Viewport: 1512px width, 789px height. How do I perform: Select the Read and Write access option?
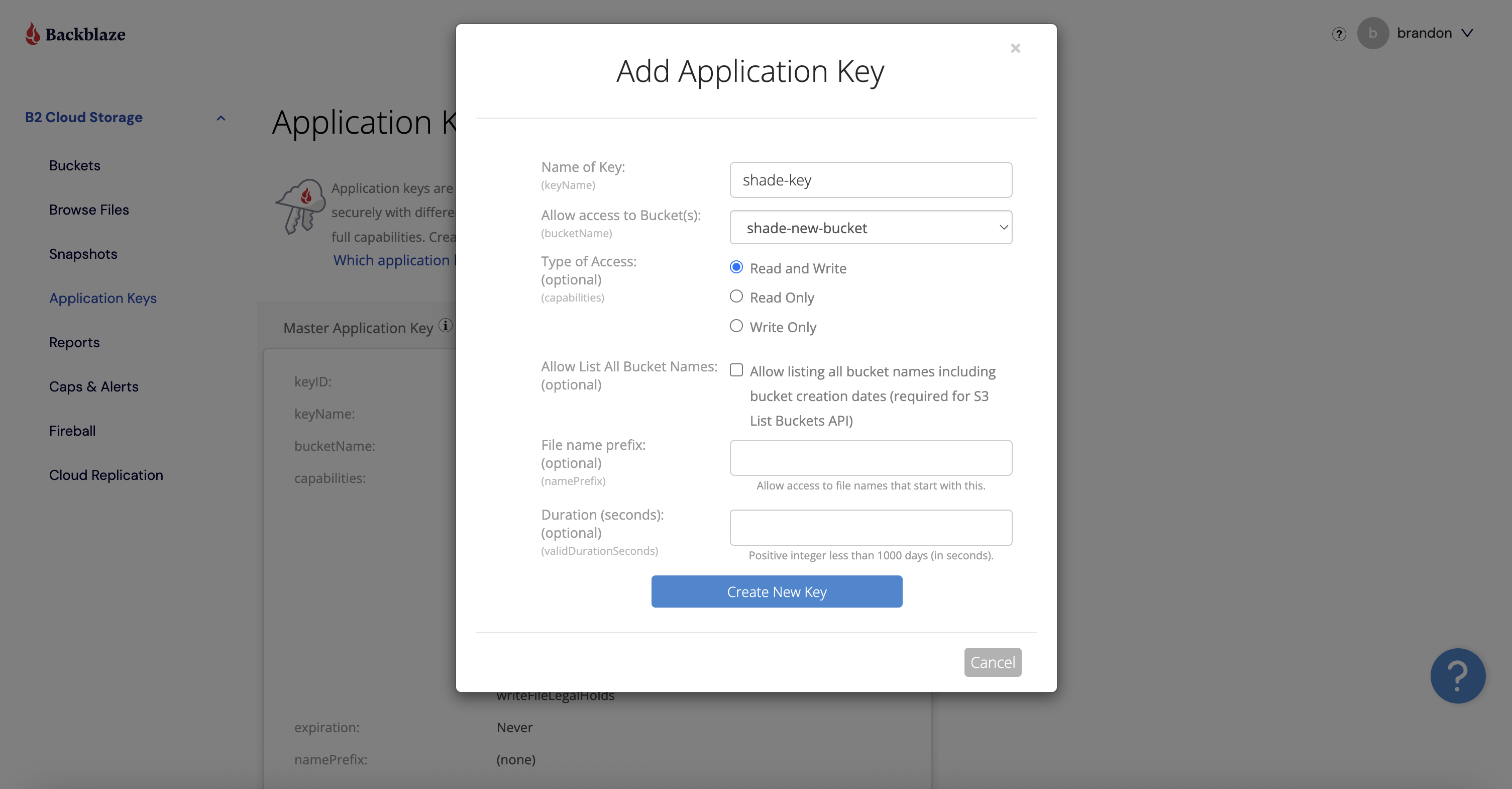click(x=736, y=268)
